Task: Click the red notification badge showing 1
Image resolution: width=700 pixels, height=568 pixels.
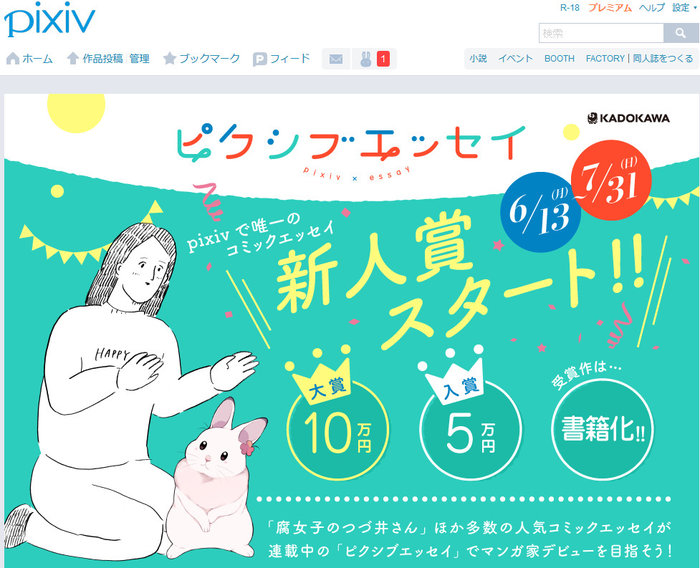Action: (x=383, y=59)
